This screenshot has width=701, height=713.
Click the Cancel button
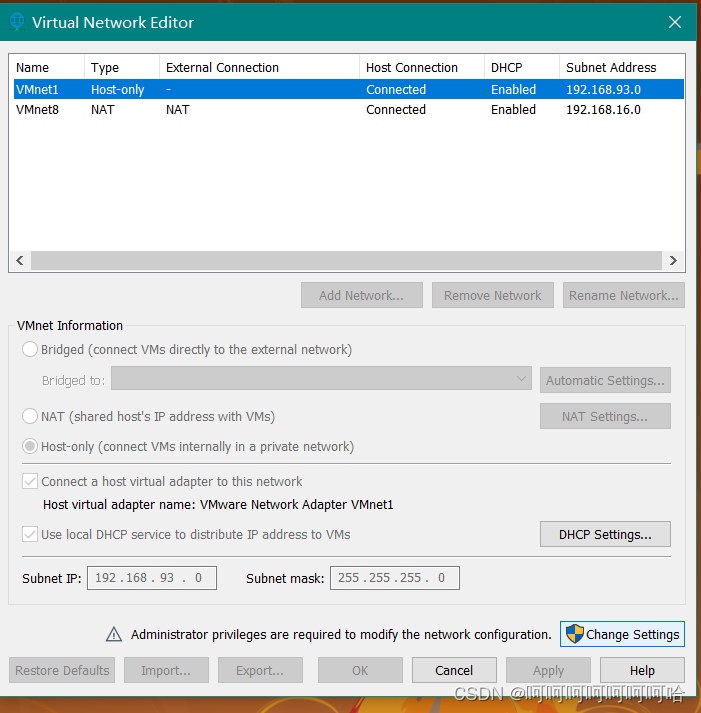454,670
